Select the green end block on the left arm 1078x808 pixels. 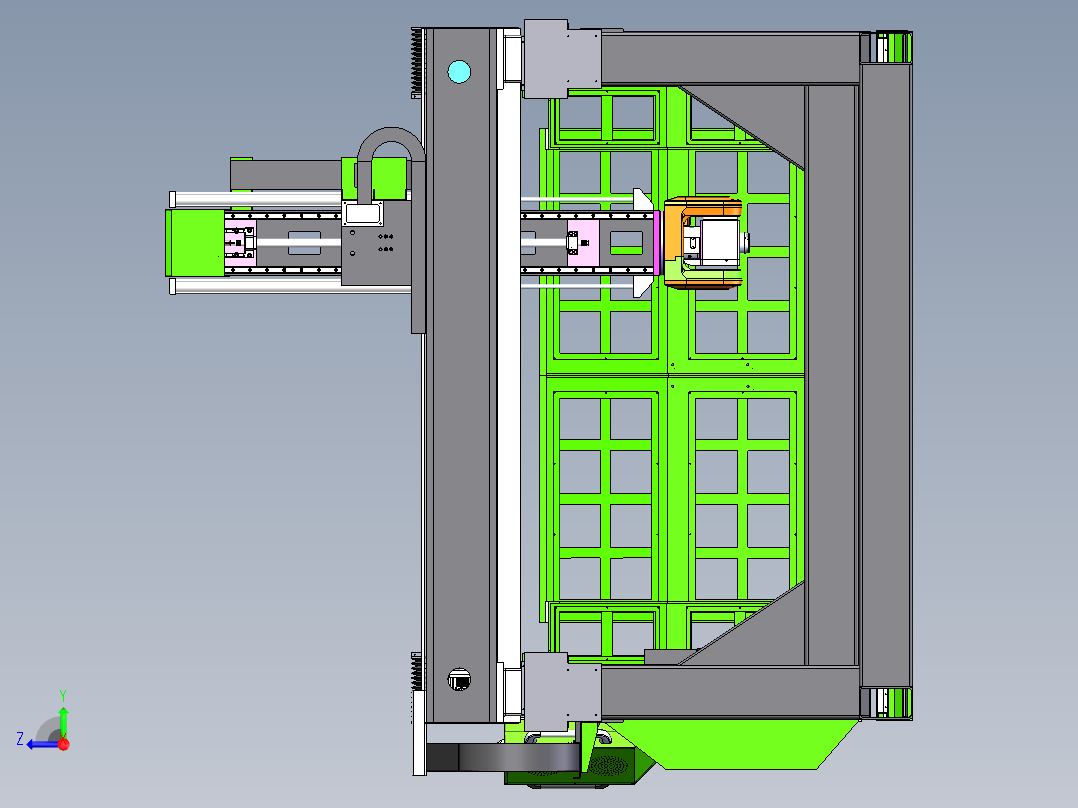point(195,243)
